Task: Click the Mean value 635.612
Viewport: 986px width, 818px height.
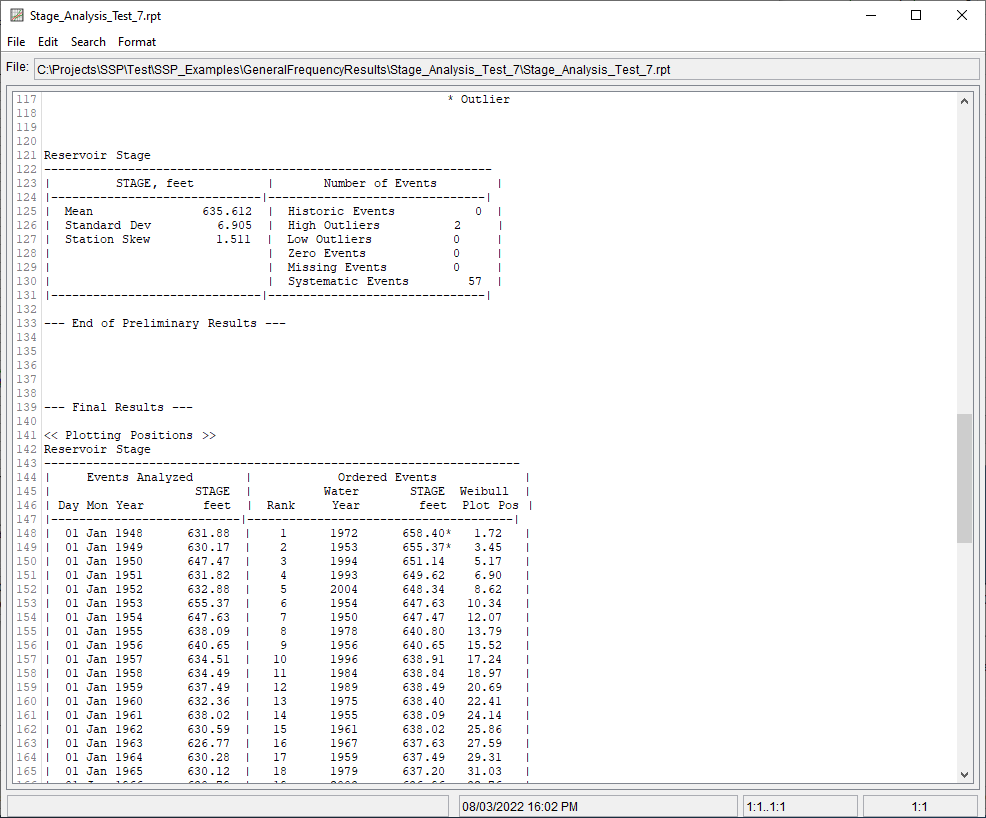Action: pos(227,211)
